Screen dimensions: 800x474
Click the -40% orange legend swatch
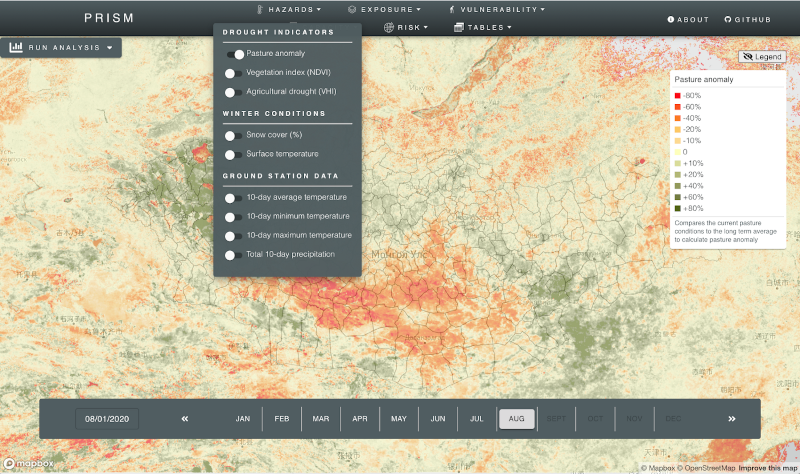tap(678, 118)
